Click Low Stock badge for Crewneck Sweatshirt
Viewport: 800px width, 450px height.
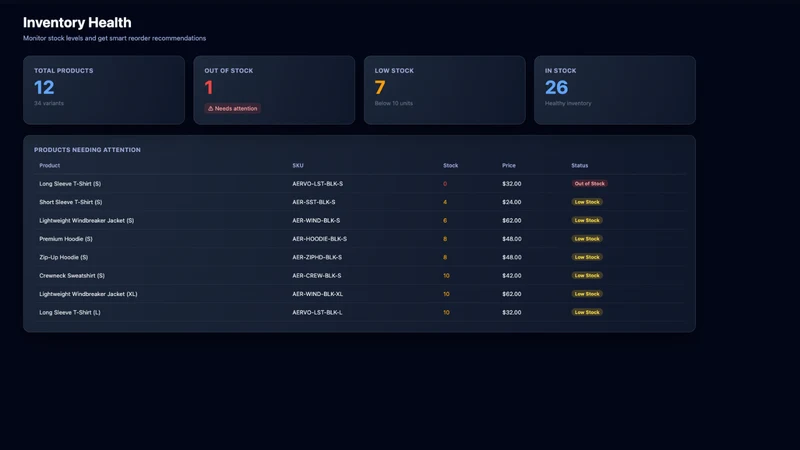click(x=587, y=276)
